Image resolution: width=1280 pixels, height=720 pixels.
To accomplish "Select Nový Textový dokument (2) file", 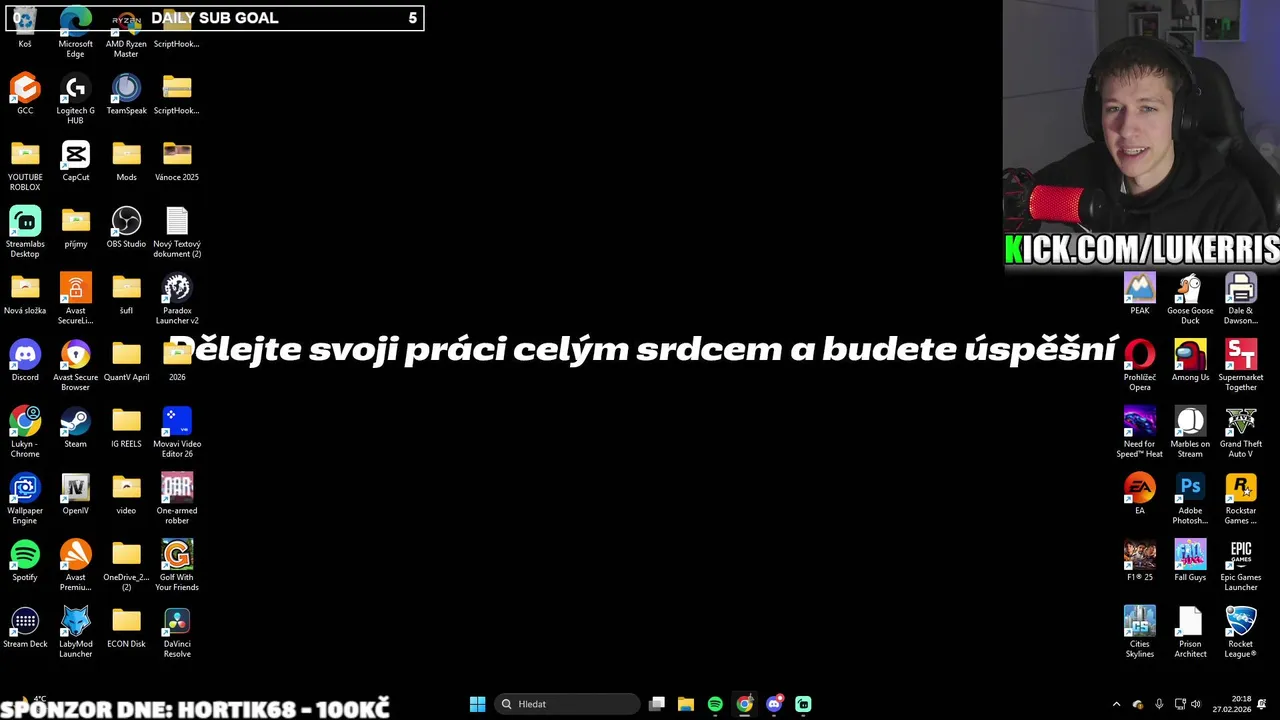I will (177, 233).
